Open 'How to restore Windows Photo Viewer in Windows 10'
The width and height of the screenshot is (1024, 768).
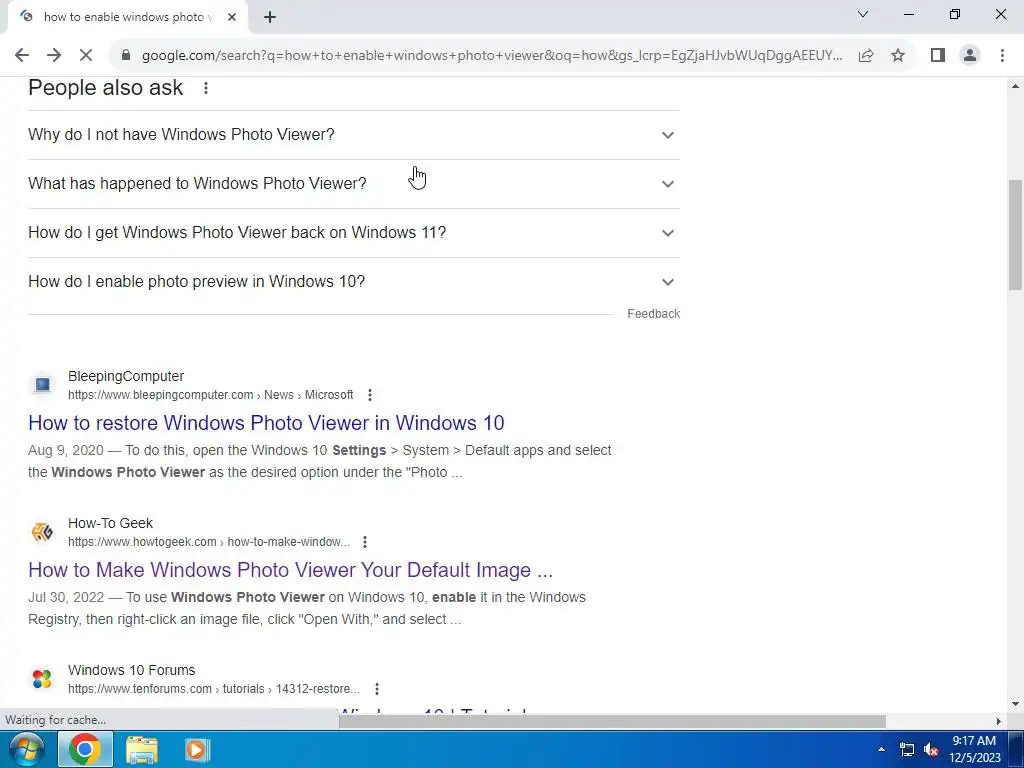coord(266,423)
